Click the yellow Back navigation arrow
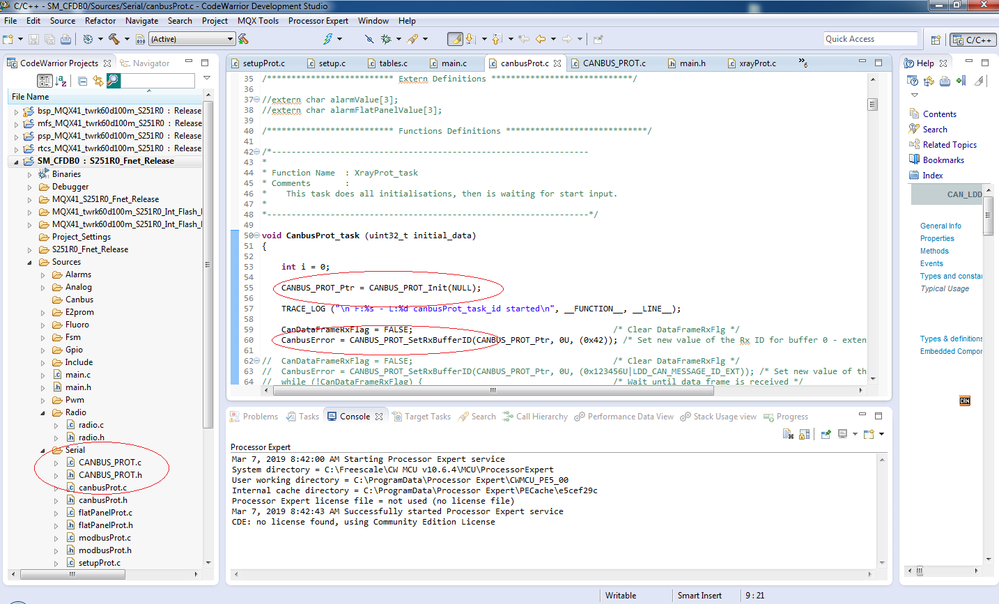 pos(540,39)
